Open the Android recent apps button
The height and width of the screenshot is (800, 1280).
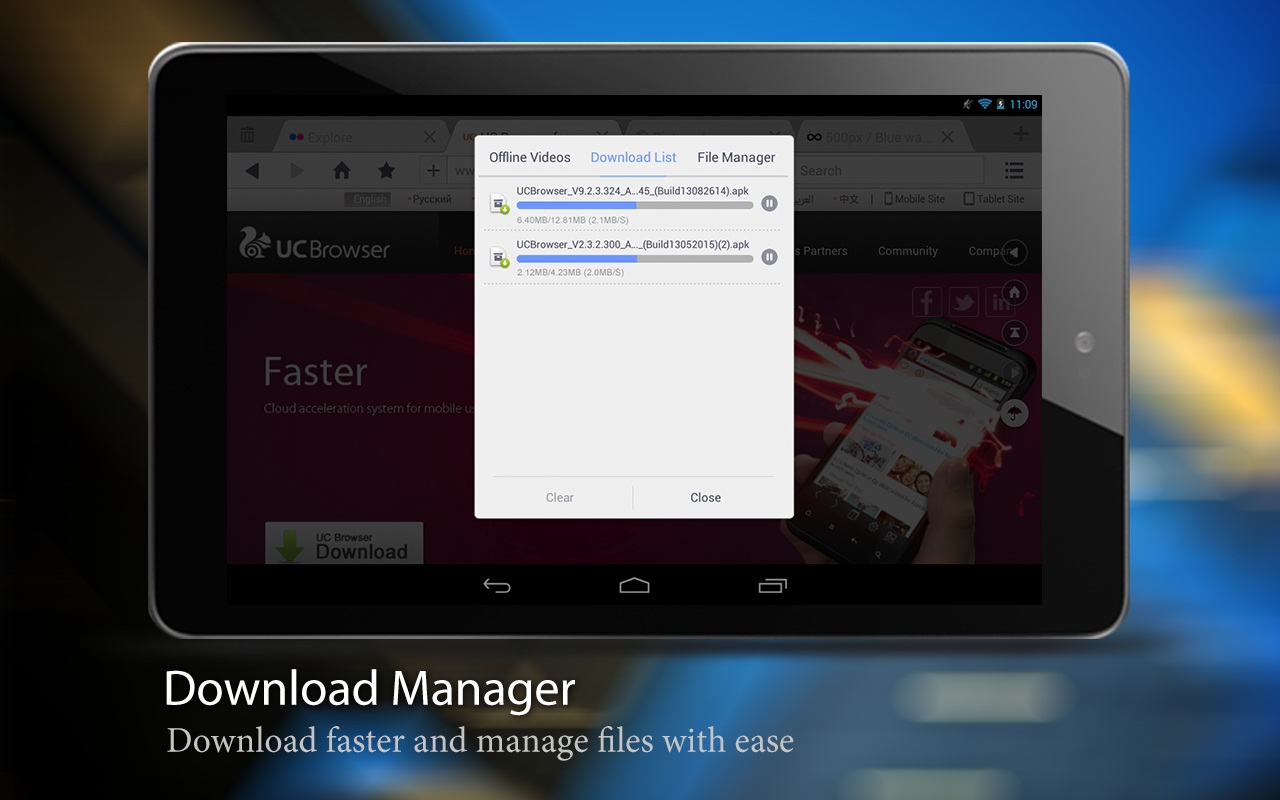[x=772, y=586]
